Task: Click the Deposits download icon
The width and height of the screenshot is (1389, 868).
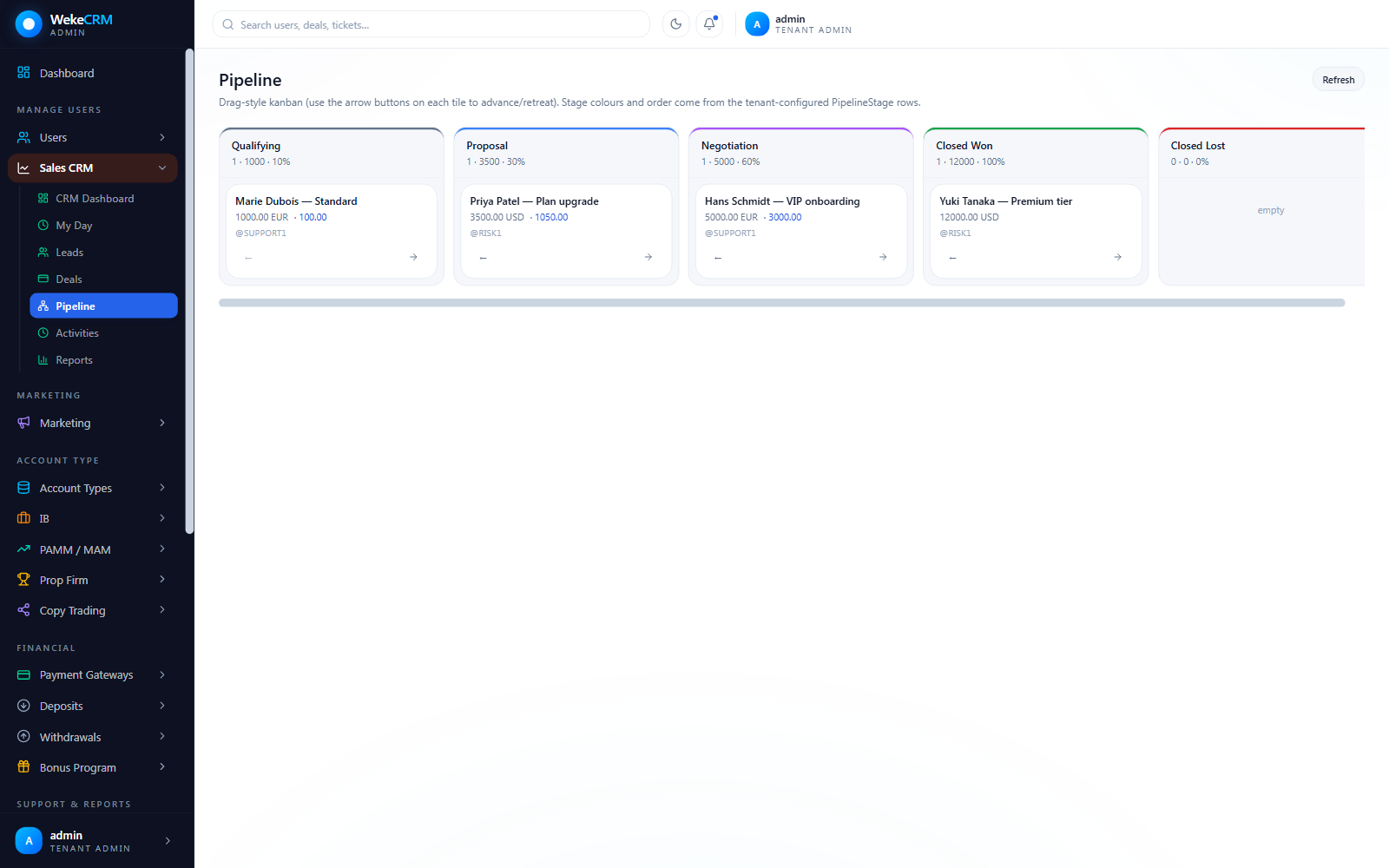Action: [x=23, y=706]
